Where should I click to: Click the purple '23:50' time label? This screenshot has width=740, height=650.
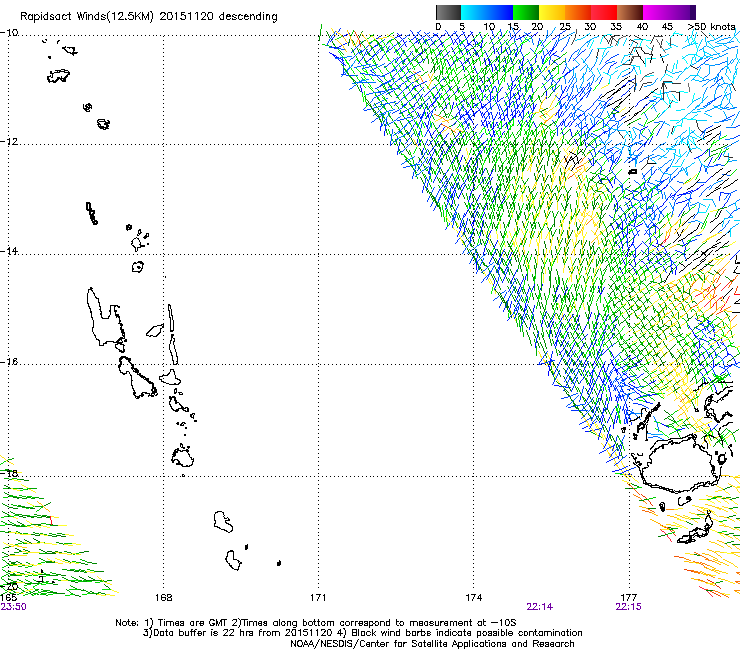[x=14, y=607]
